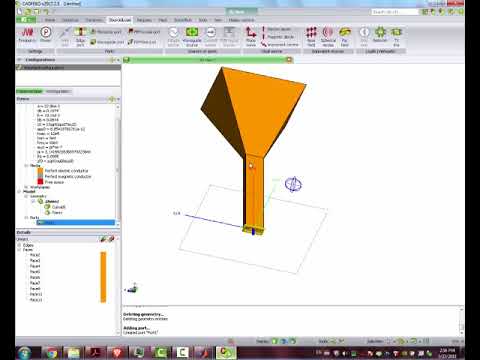Add a Waveguide source
Screen dimensions: 480x360
tap(192, 36)
